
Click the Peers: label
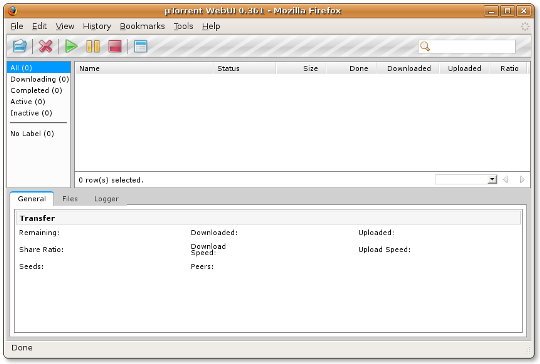point(202,266)
